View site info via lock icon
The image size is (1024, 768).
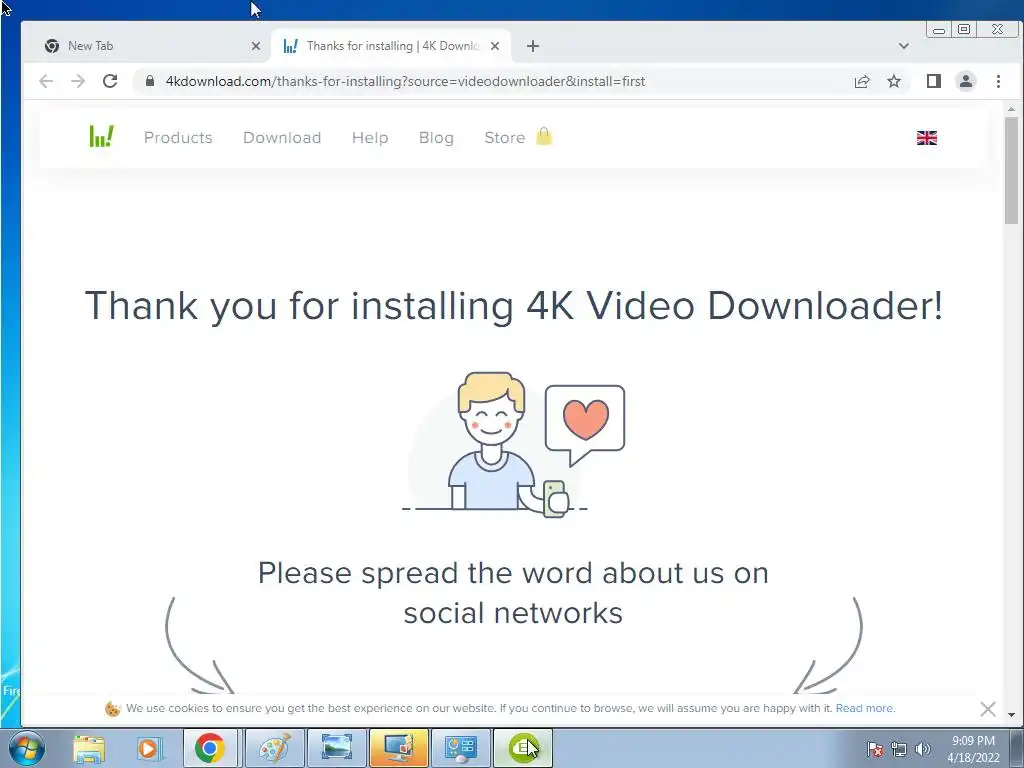150,81
